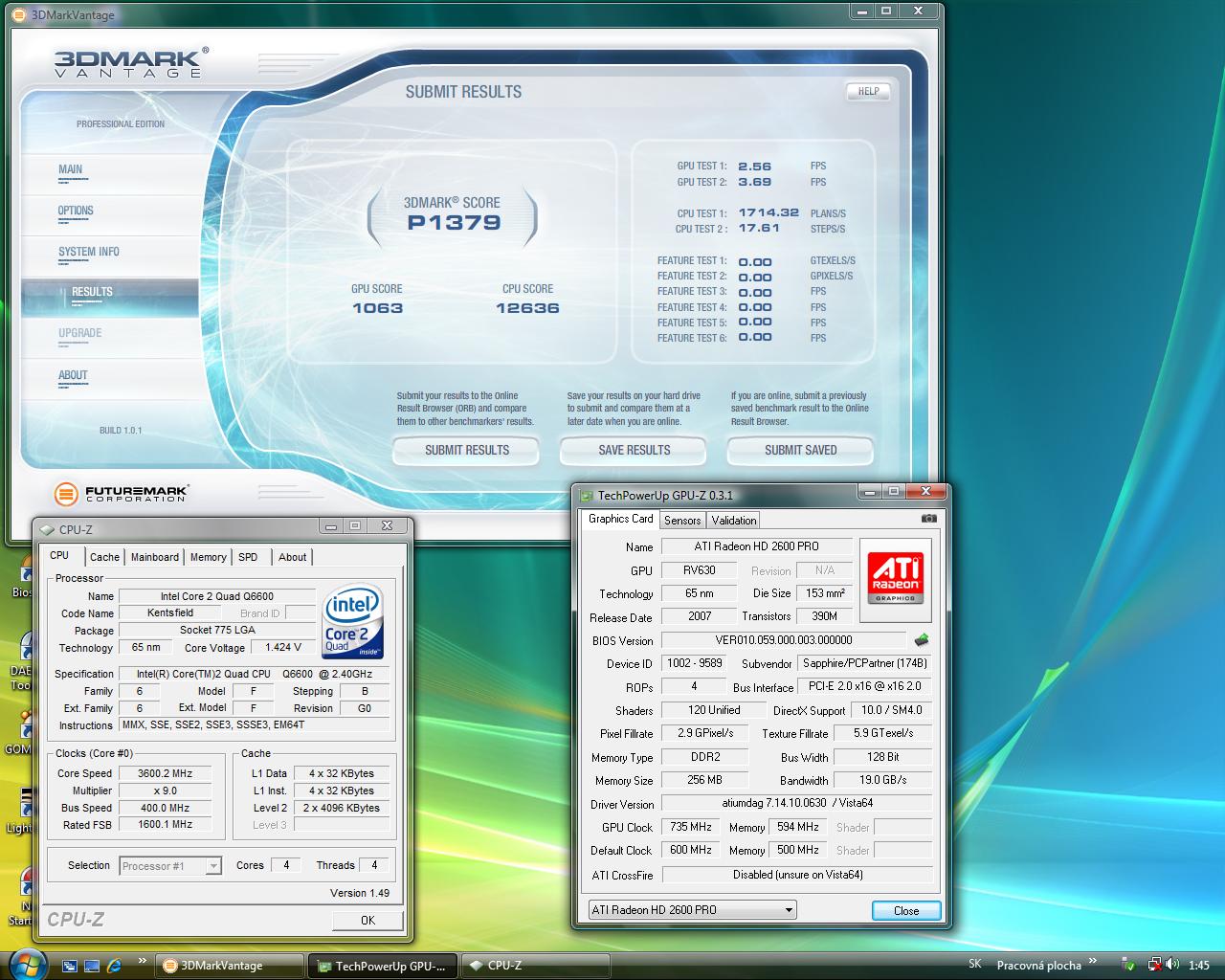Click the Core Speed 3600.2 MHz value
The height and width of the screenshot is (980, 1225).
[165, 773]
